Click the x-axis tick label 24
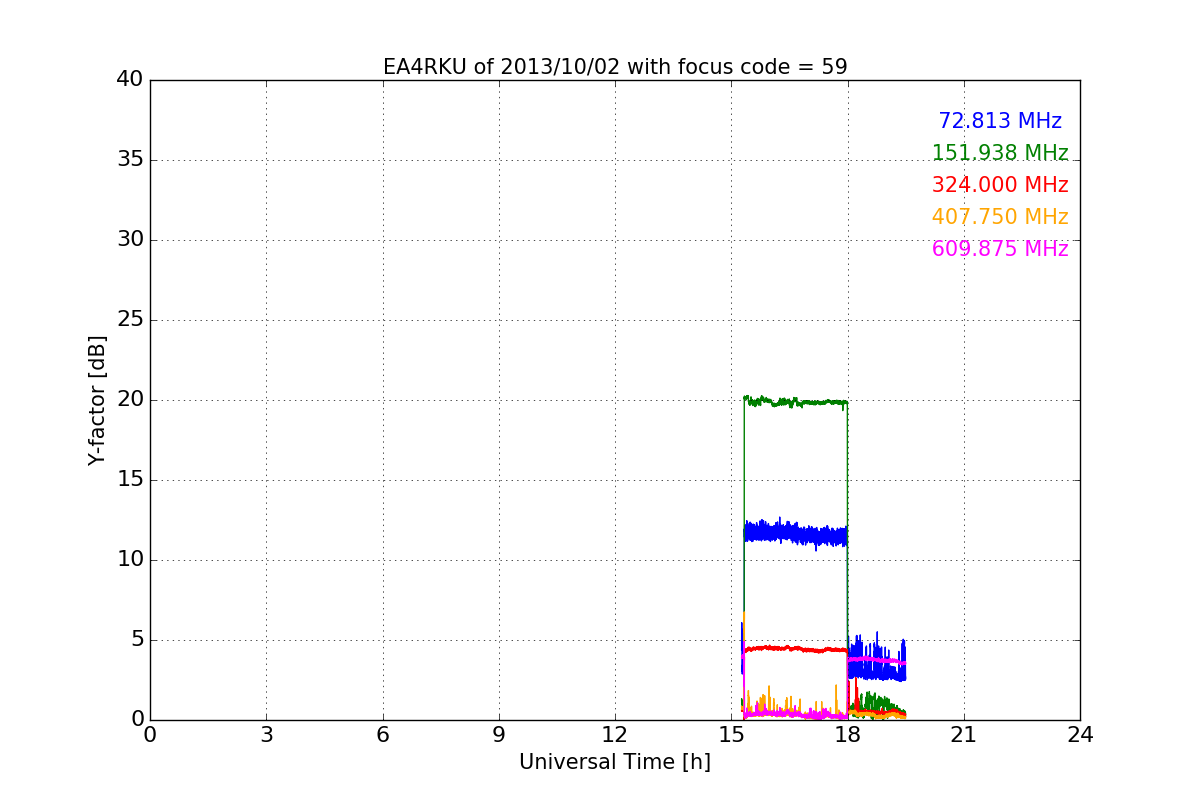The image size is (1200, 800). (1080, 735)
